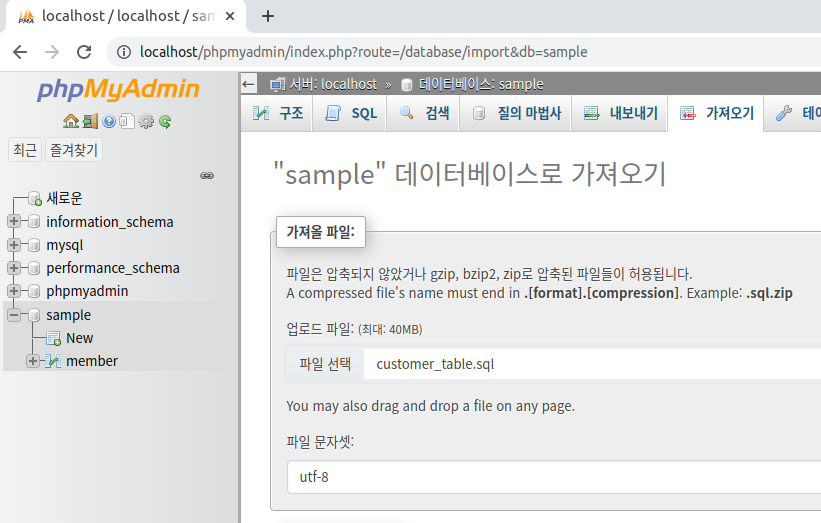Viewport: 821px width, 523px height.
Task: Reload the page with browser refresh
Action: [84, 52]
